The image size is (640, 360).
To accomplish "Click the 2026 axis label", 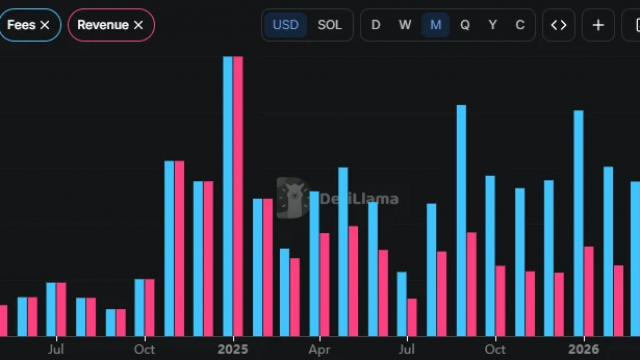I will 584,349.
